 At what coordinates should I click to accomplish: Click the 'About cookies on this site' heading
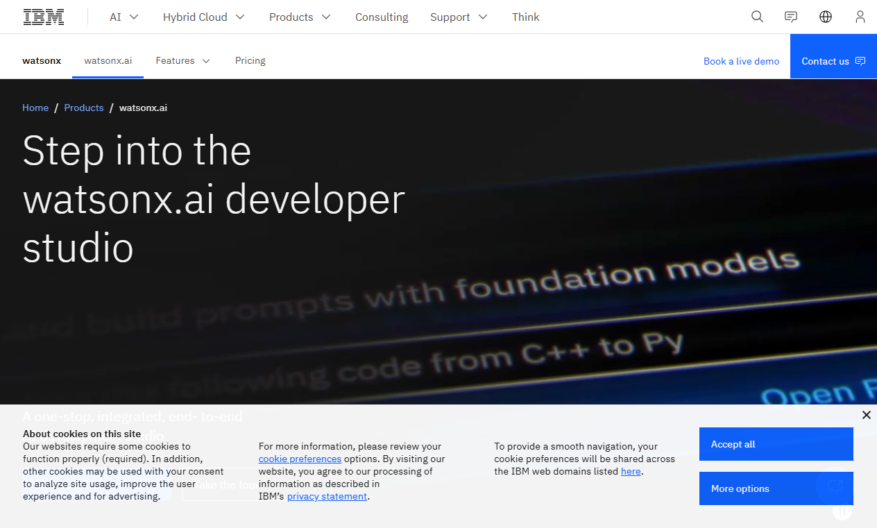(82, 433)
